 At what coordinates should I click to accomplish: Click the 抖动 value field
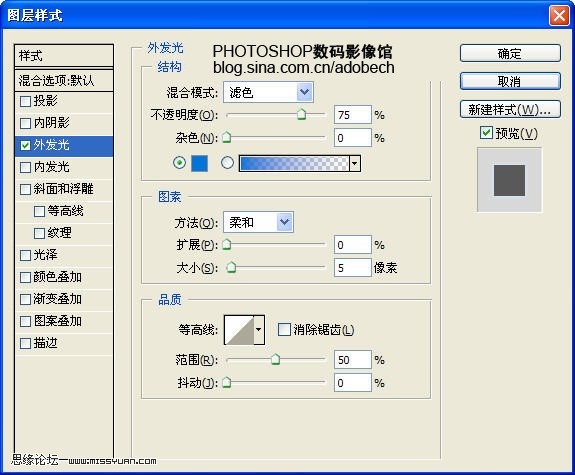tap(353, 383)
